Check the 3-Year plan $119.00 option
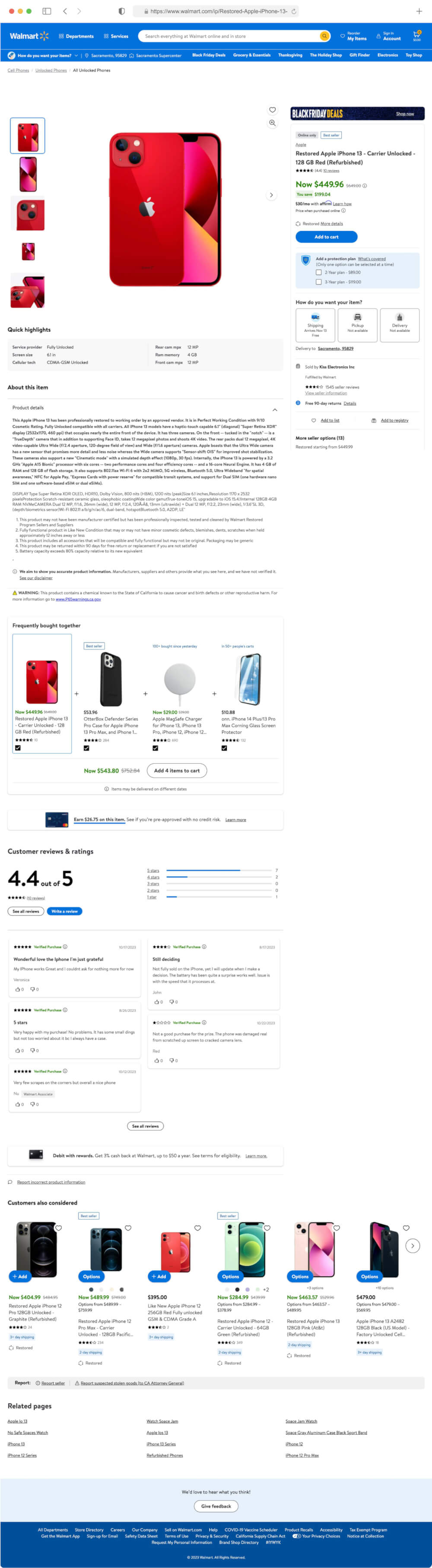This screenshot has width=432, height=1568. coord(318,282)
